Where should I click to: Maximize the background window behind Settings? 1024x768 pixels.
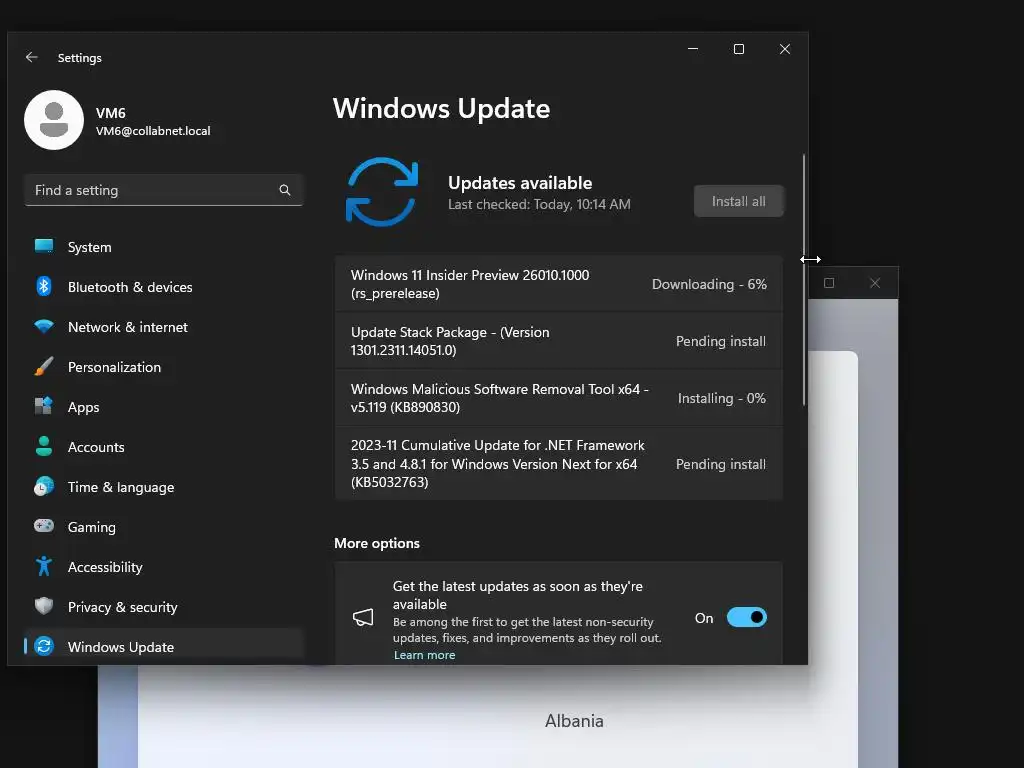pyautogui.click(x=829, y=283)
